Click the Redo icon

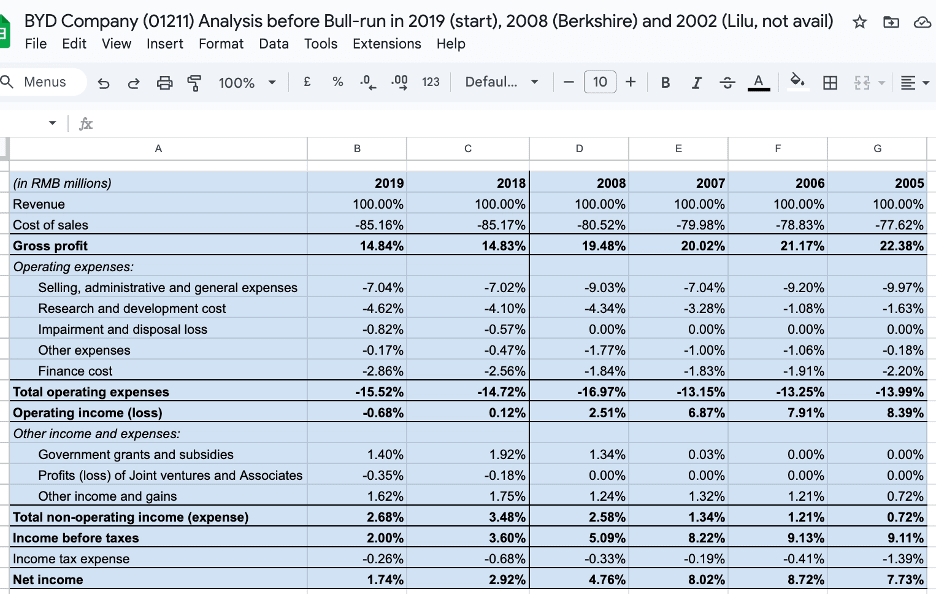click(x=134, y=82)
